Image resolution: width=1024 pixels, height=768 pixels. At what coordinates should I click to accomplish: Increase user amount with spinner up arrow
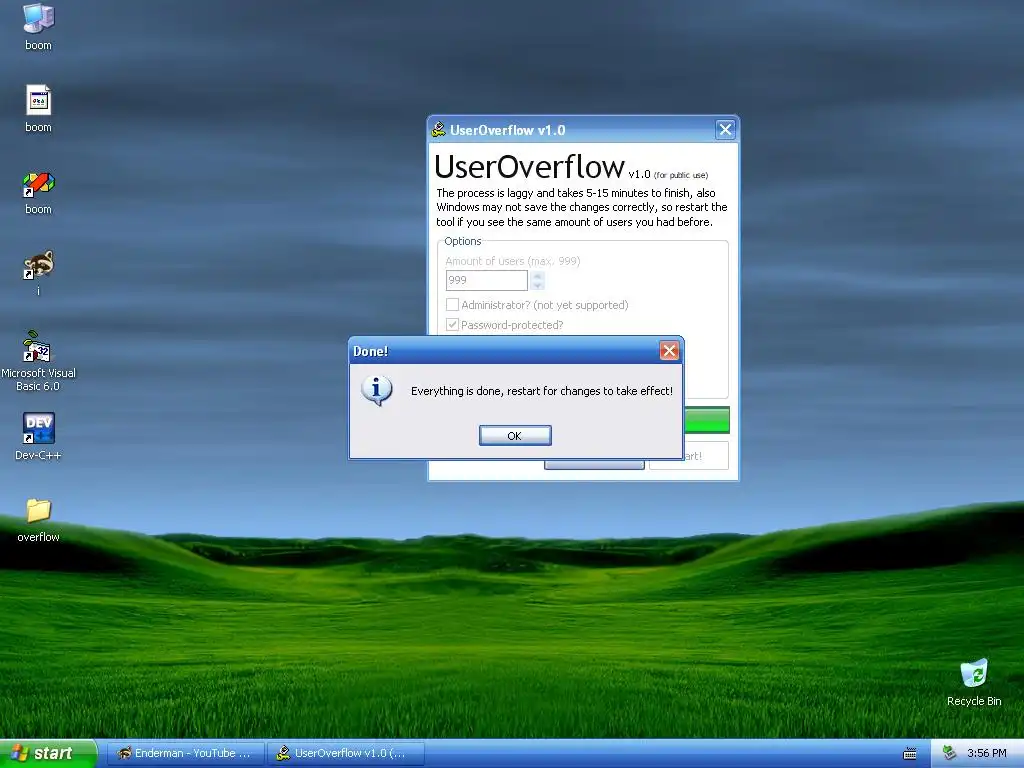click(x=537, y=276)
